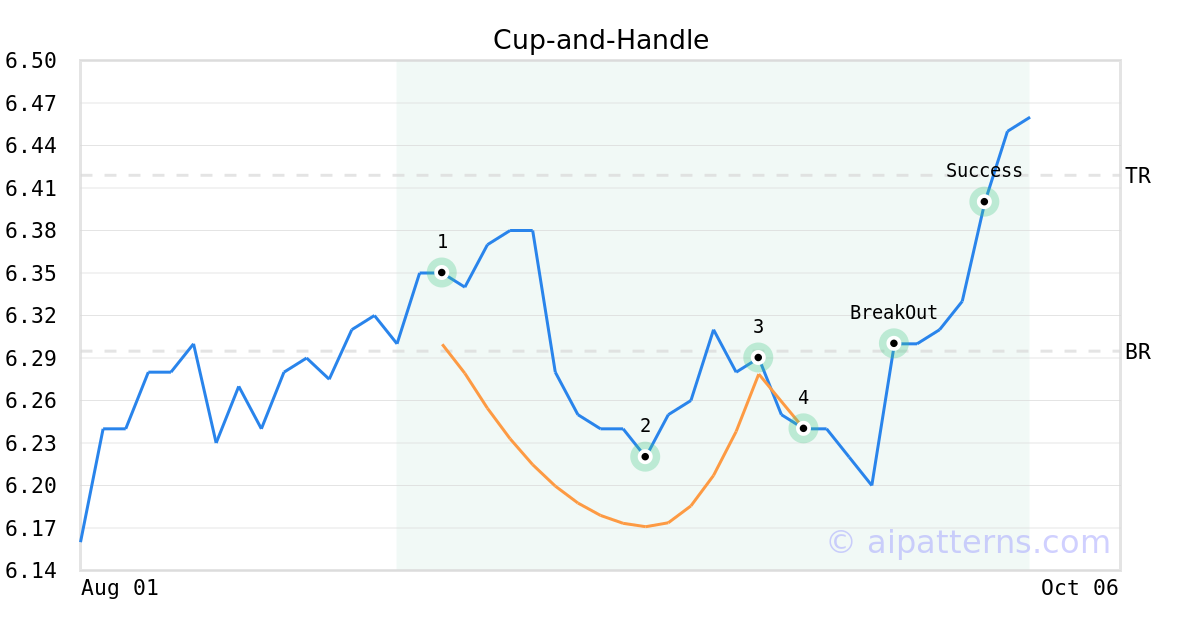Click the BR breakout line label

pos(1138,352)
